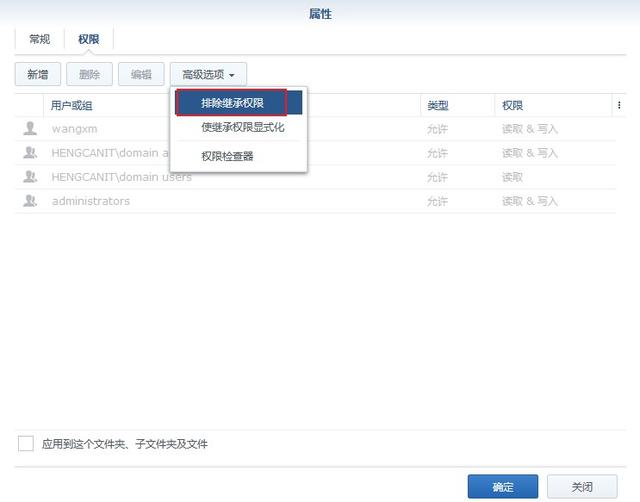Click 允许 in the wangxm row
The width and height of the screenshot is (640, 502).
click(437, 129)
